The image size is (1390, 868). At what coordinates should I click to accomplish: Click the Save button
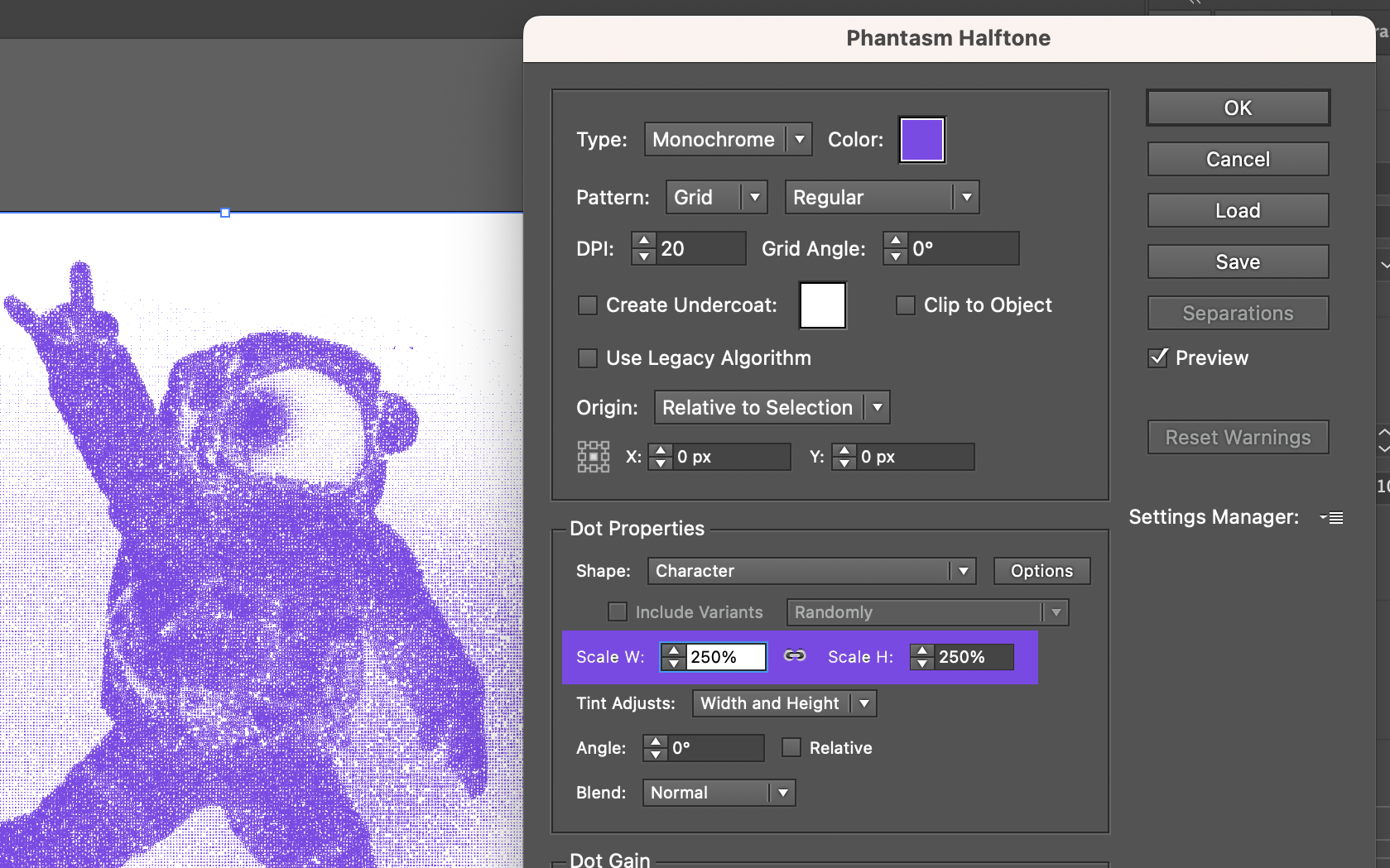point(1238,261)
